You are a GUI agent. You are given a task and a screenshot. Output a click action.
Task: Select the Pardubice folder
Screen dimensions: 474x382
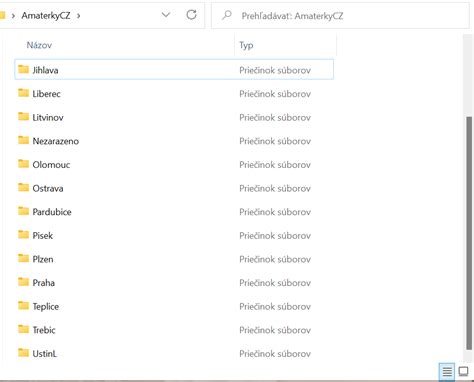(x=174, y=212)
